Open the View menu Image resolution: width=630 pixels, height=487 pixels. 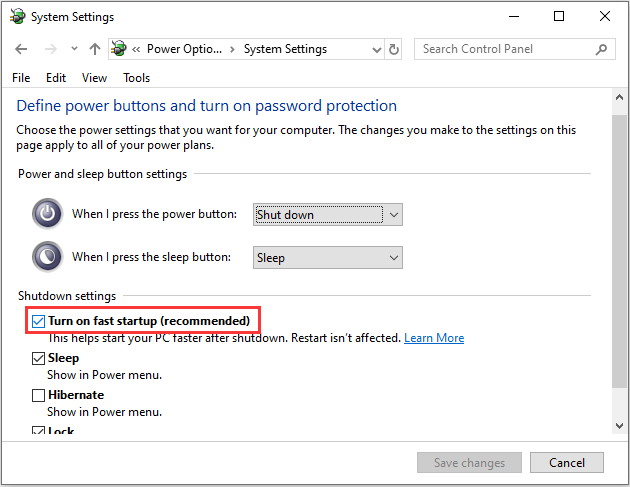(94, 78)
